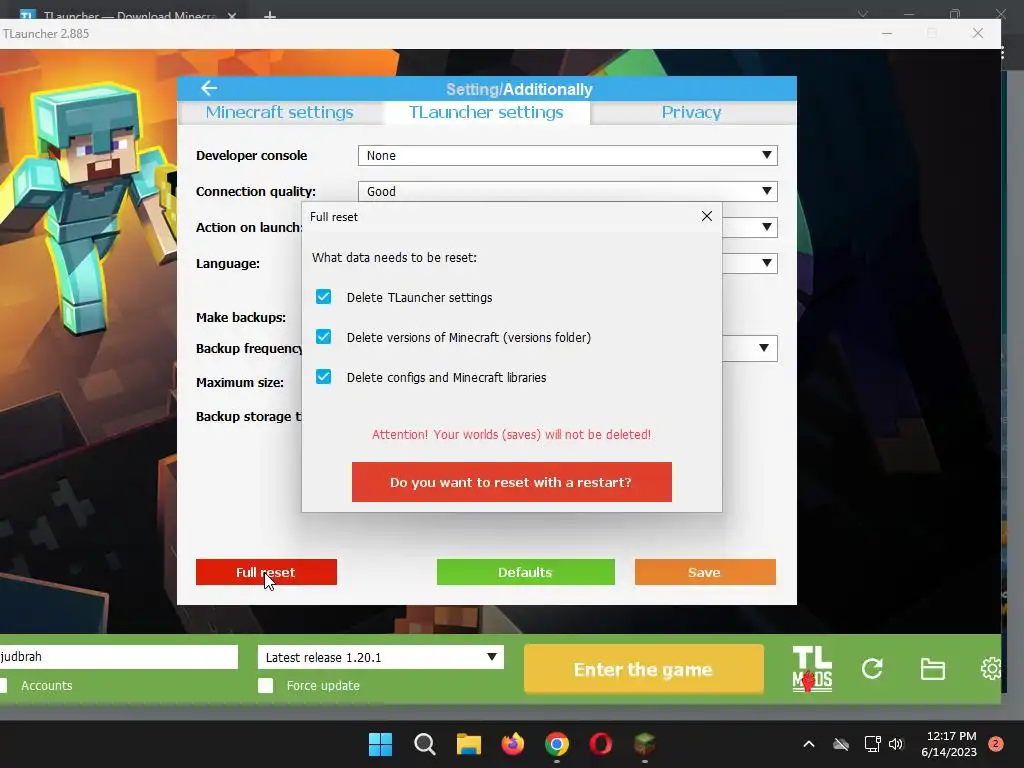The height and width of the screenshot is (768, 1024).
Task: Close the TLauncher browser tab
Action: [x=232, y=15]
